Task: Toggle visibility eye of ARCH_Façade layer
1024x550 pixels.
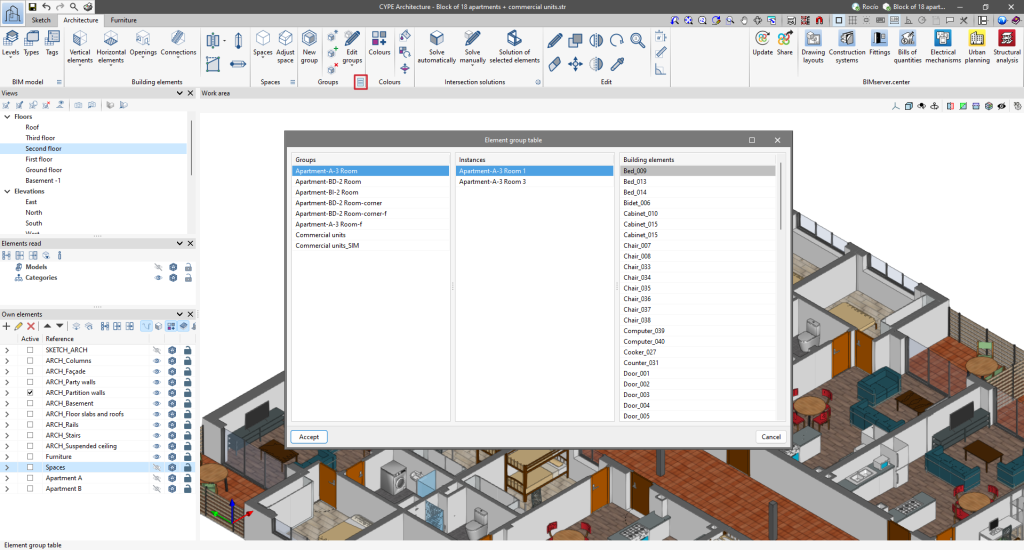Action: tap(157, 371)
